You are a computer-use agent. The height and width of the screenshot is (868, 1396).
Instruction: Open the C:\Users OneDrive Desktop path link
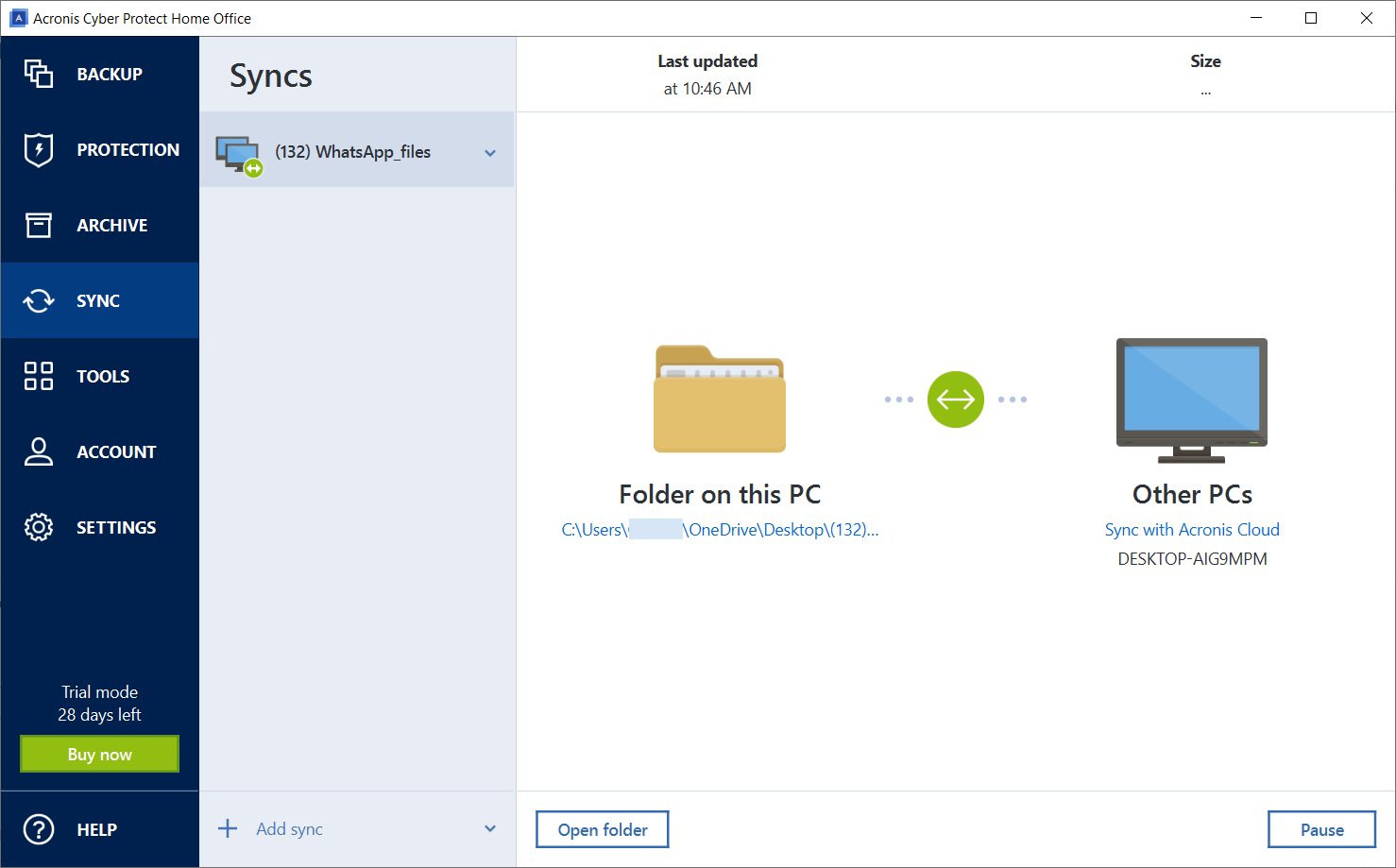click(x=720, y=530)
